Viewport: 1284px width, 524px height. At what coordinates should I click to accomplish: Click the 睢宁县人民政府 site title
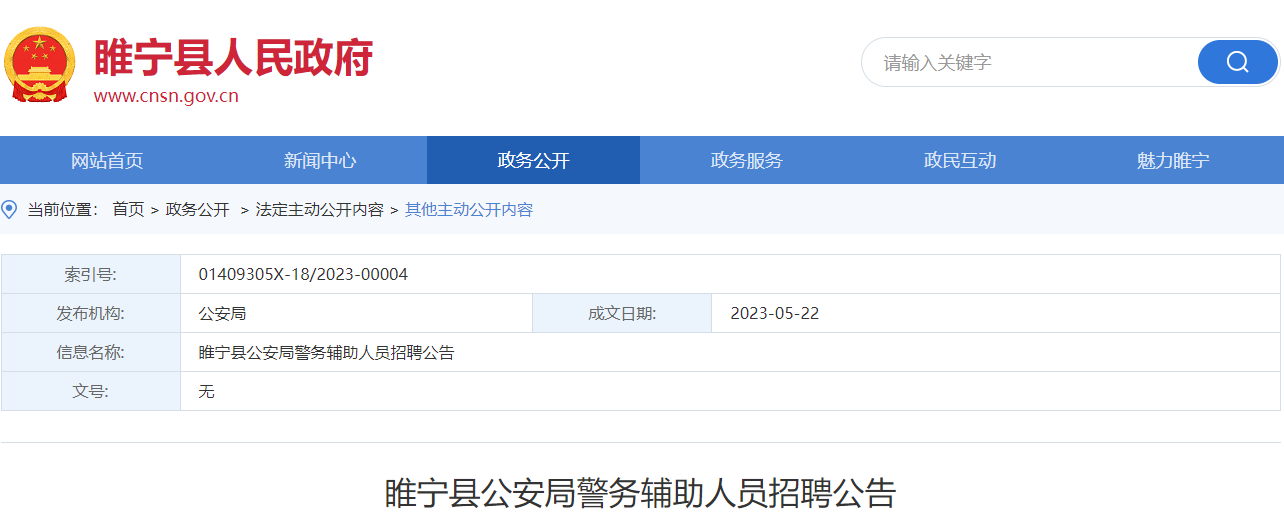point(233,57)
